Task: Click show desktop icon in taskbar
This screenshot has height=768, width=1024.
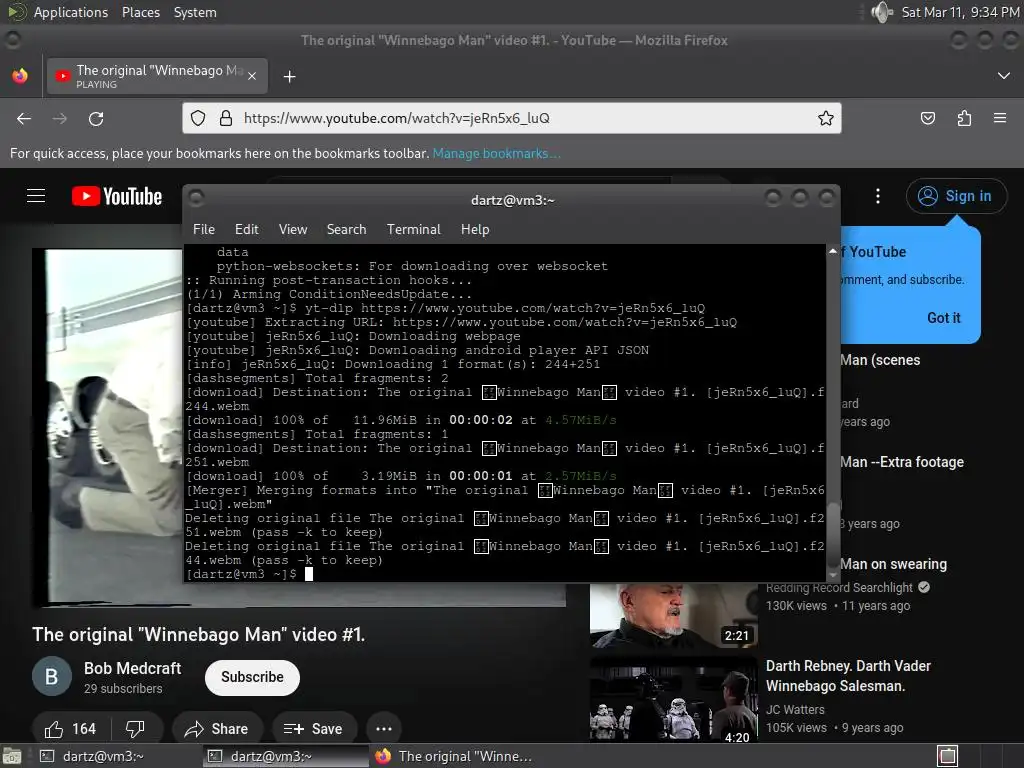Action: point(12,756)
